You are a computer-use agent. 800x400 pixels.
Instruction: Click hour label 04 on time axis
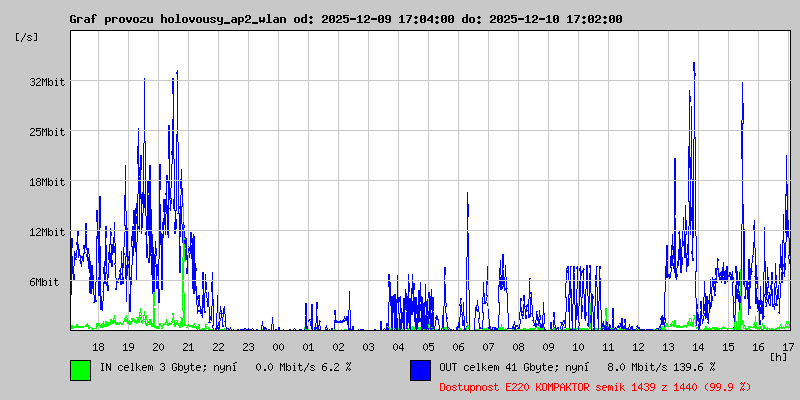point(398,347)
